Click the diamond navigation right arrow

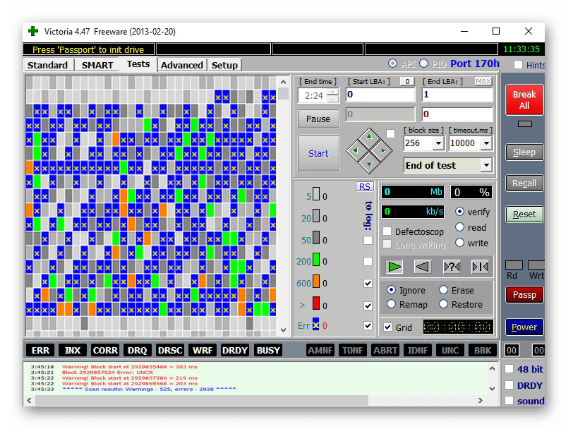point(383,150)
